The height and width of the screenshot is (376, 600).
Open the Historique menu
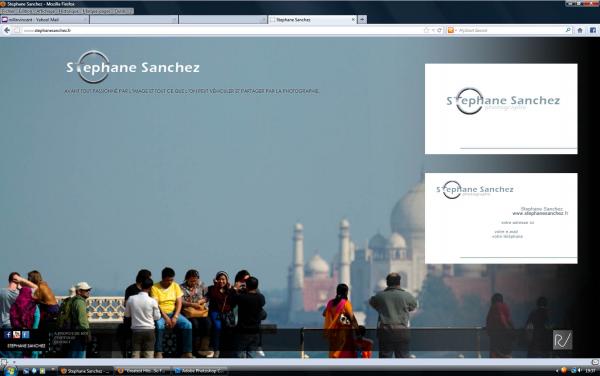pos(69,11)
